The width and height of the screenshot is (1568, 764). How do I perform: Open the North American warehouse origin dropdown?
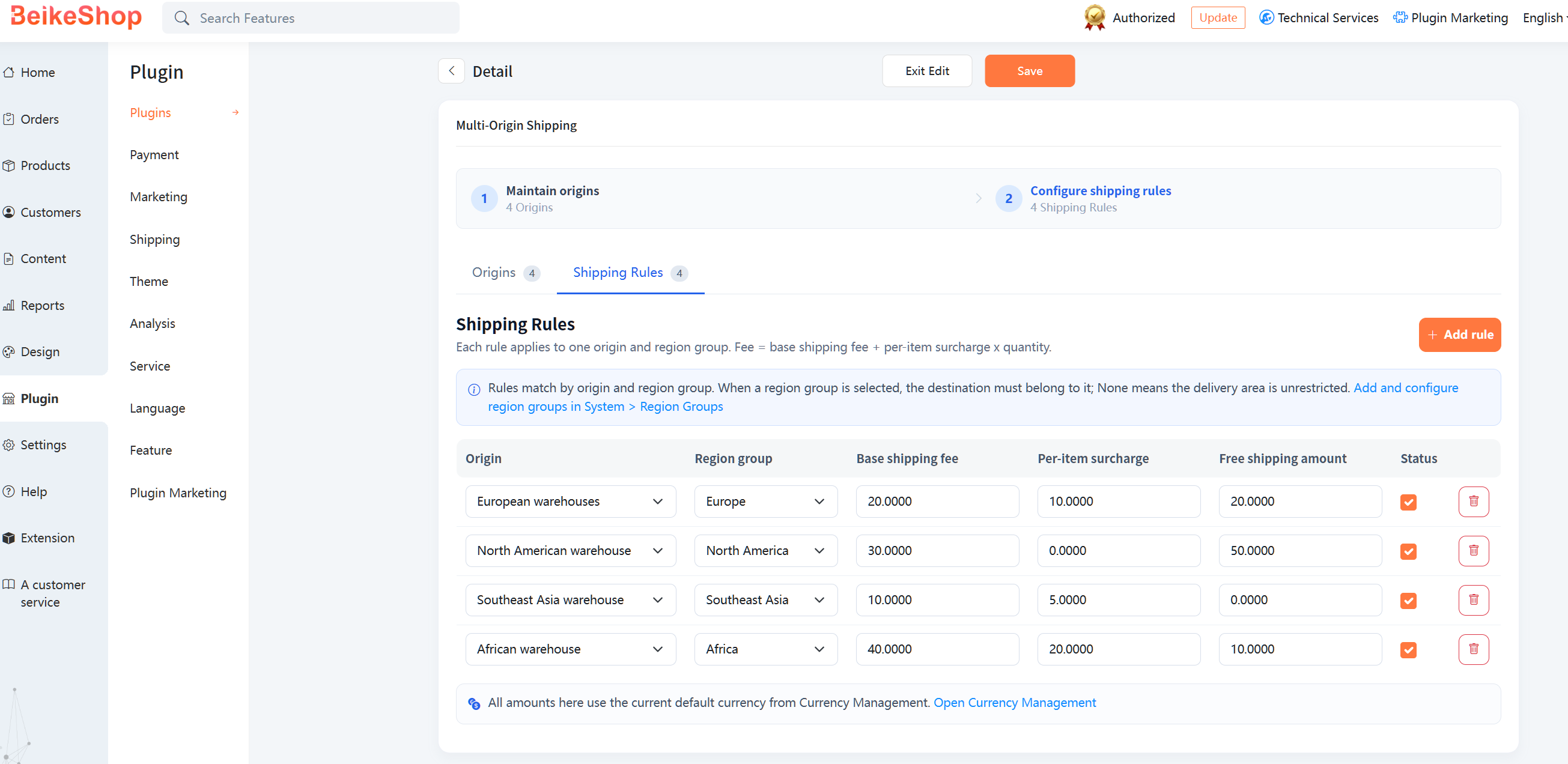(x=570, y=551)
